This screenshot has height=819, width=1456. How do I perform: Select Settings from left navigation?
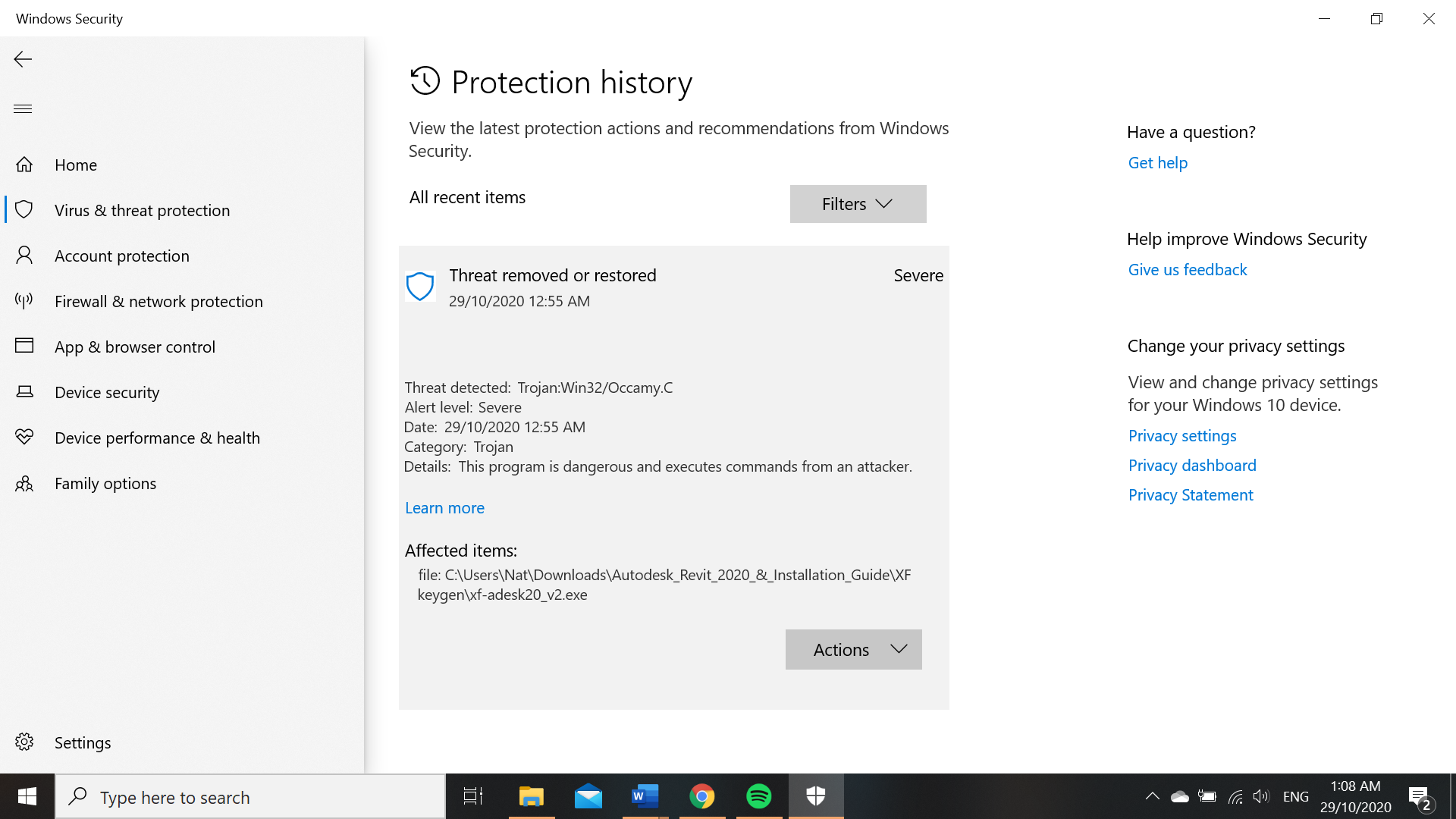pos(82,742)
